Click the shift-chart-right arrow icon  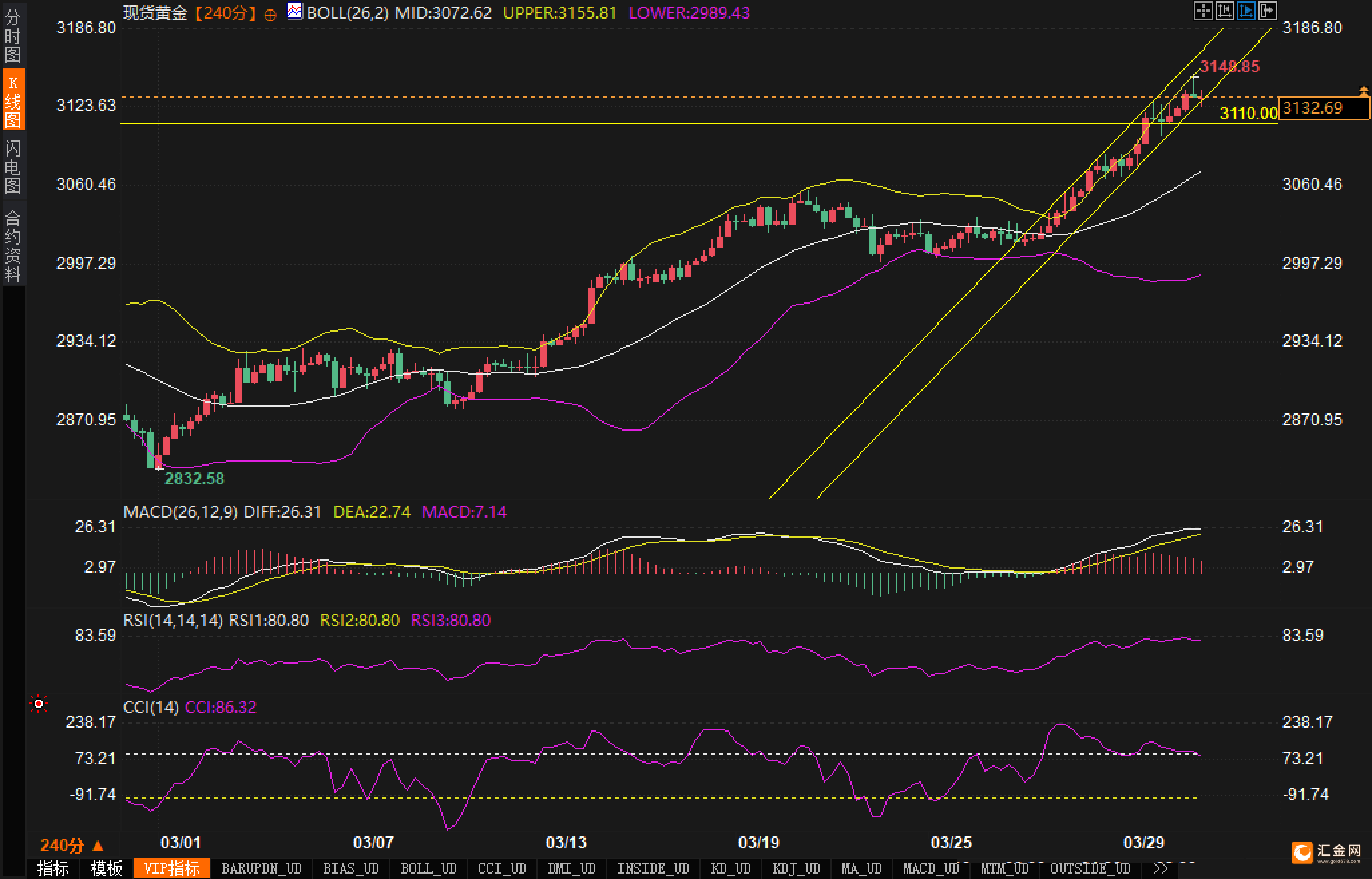[1267, 11]
